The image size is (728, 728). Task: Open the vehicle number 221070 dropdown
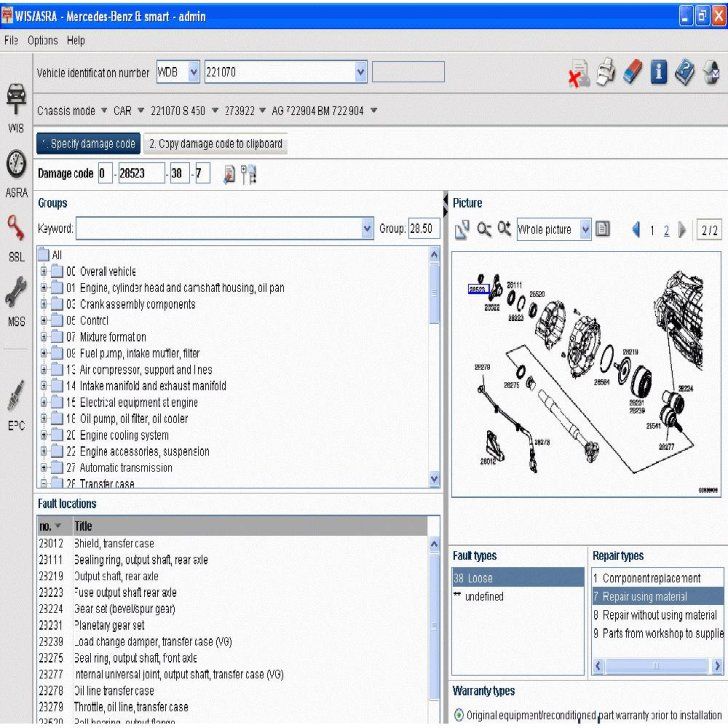click(x=360, y=72)
